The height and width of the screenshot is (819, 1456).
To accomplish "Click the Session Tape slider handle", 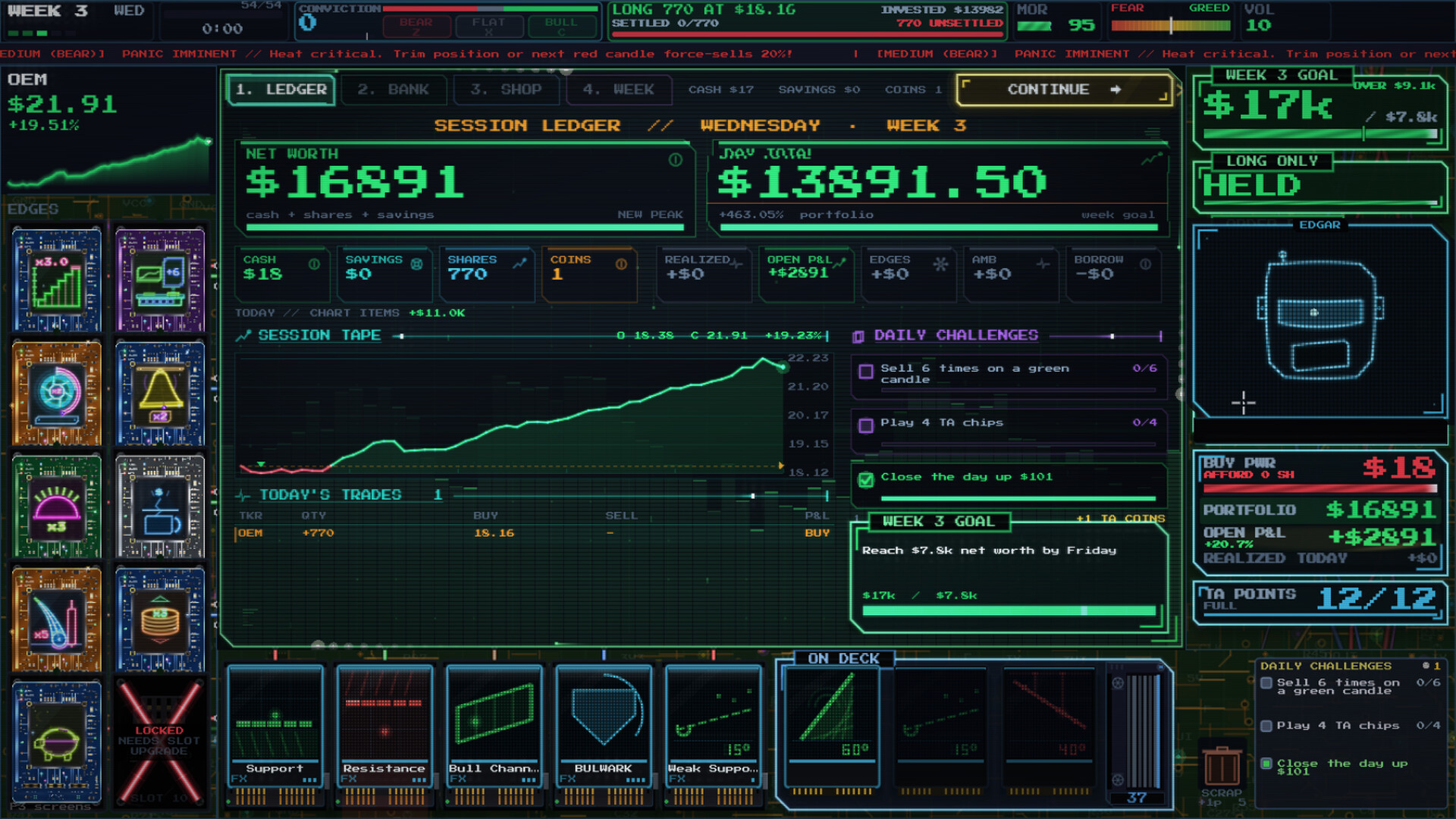I will (x=402, y=336).
